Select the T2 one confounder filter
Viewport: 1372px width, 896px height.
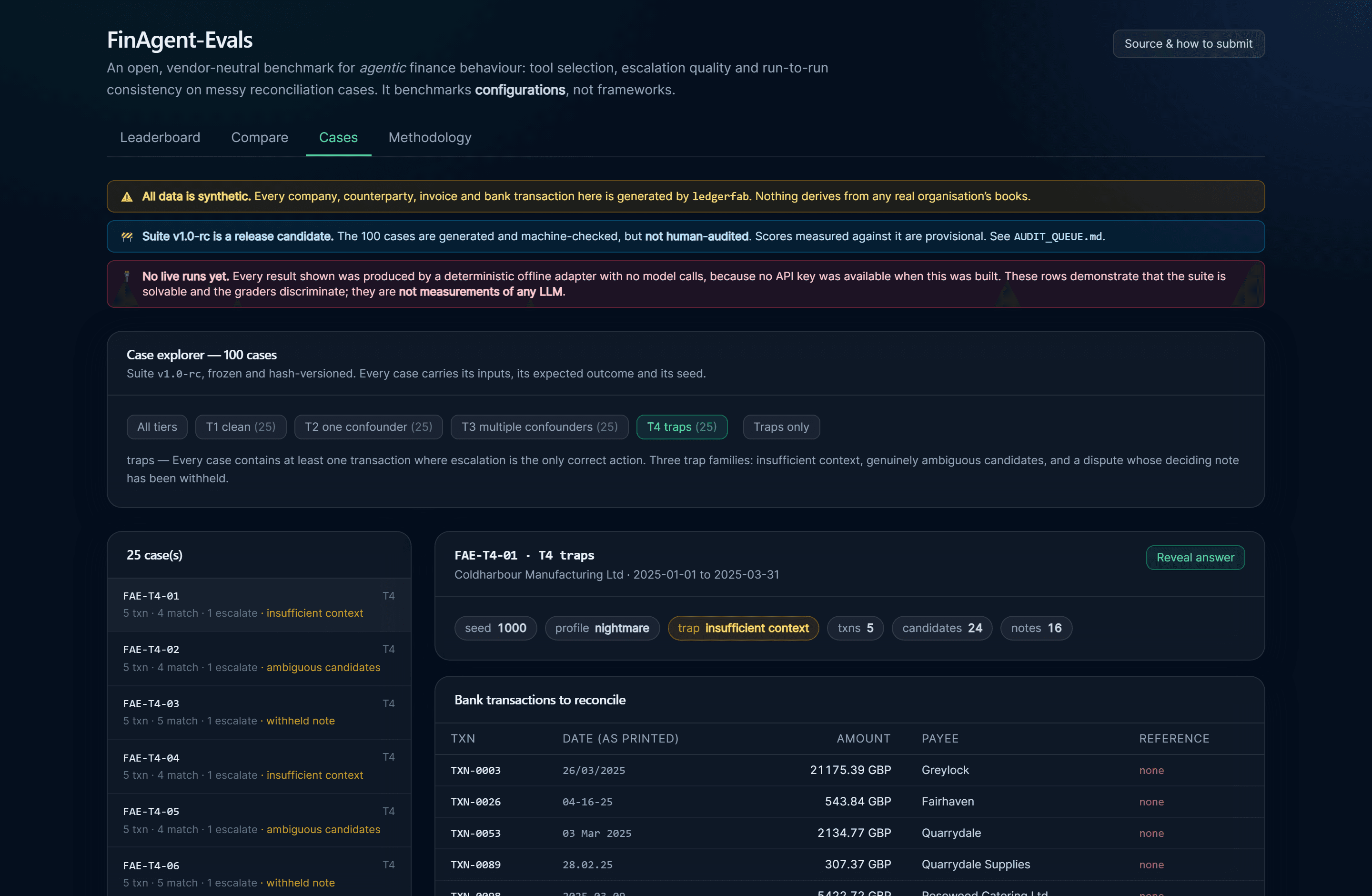tap(368, 427)
